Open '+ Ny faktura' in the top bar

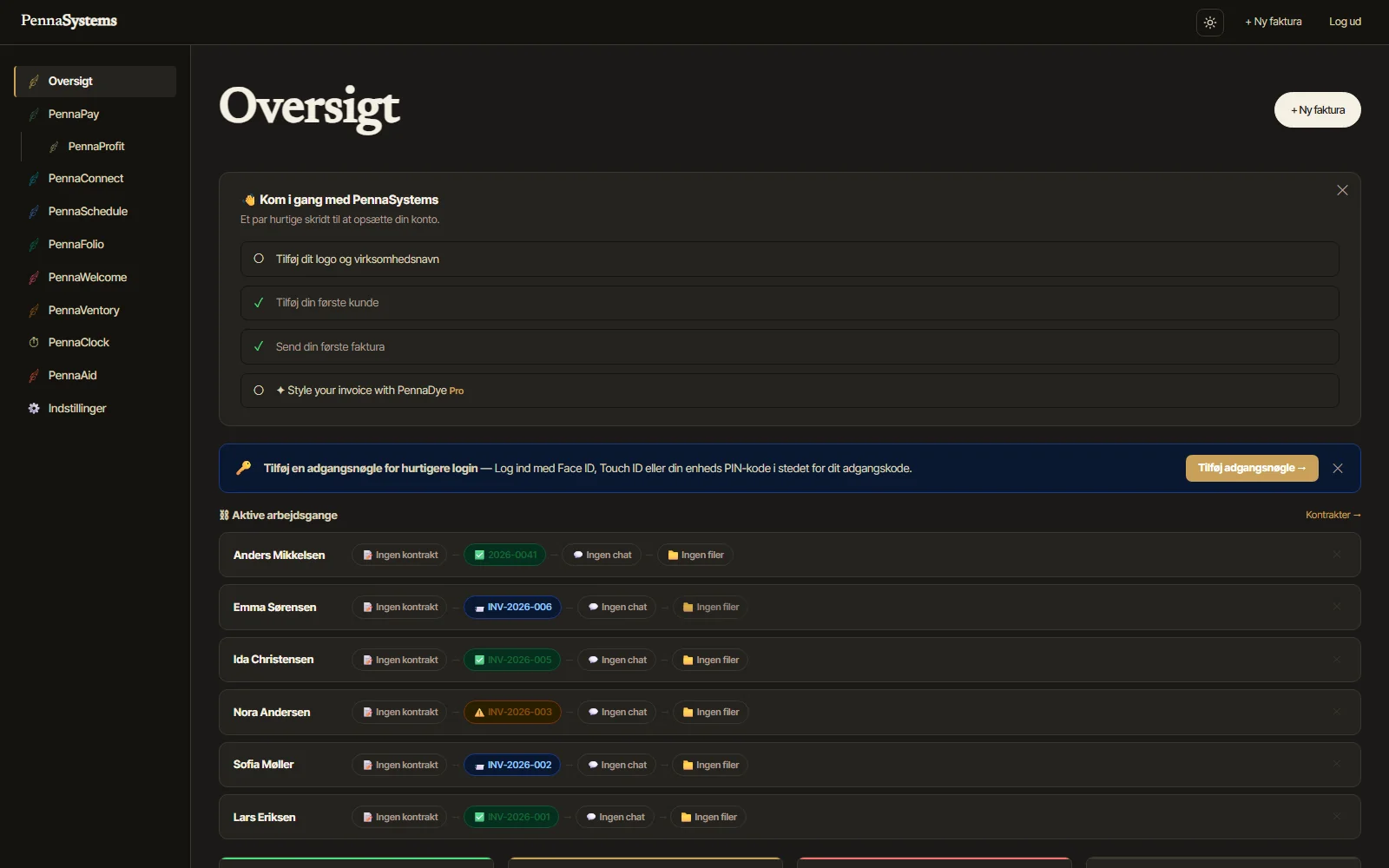[x=1273, y=22]
